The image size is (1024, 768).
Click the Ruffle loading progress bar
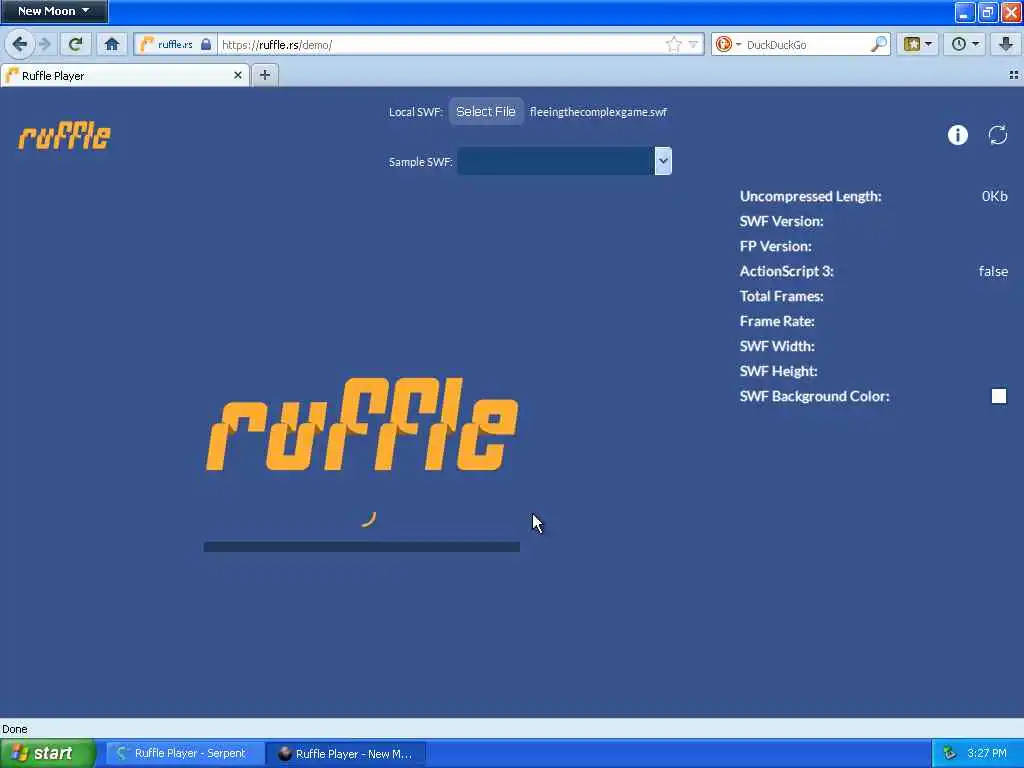362,547
